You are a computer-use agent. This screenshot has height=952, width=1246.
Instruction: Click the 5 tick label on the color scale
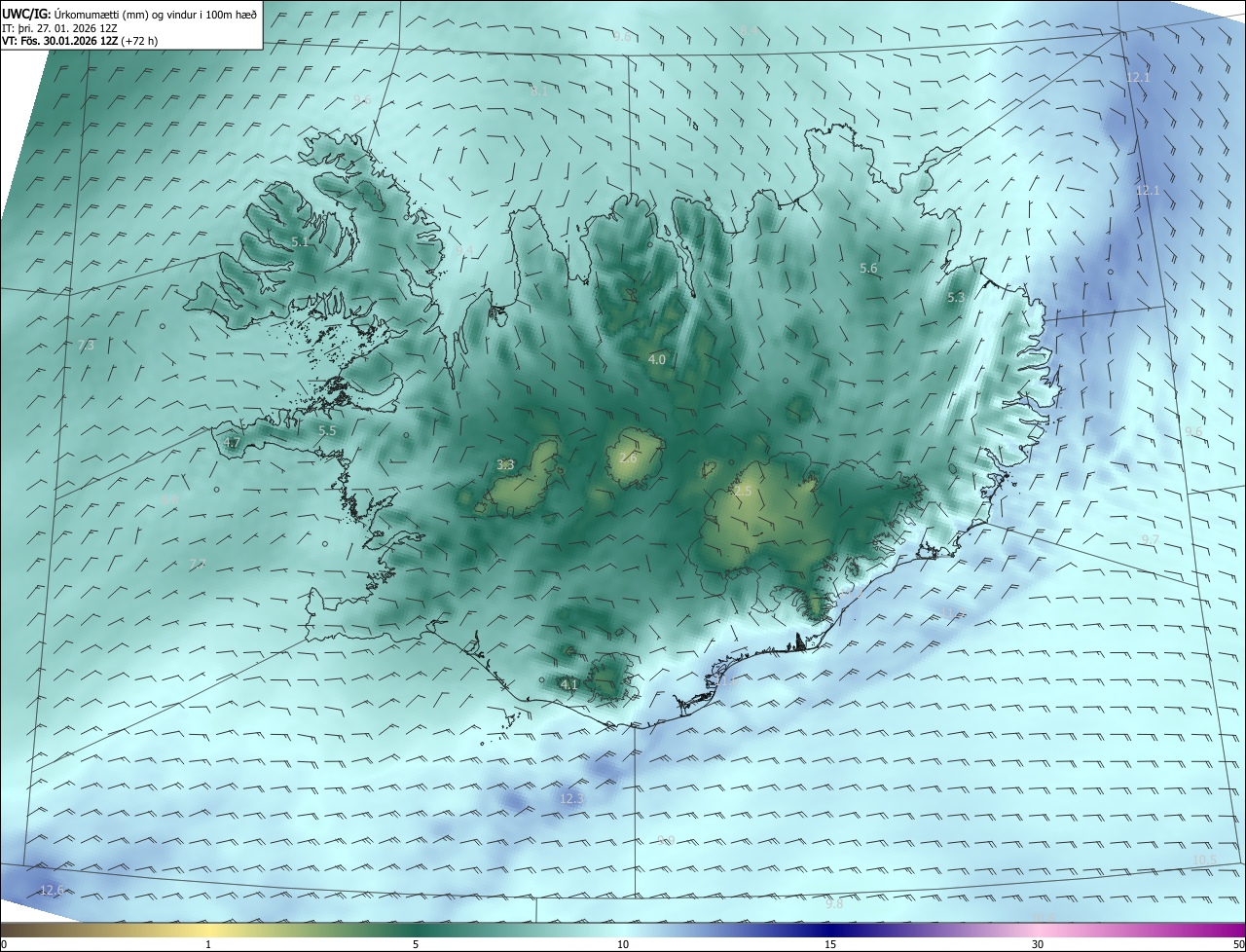click(x=416, y=944)
